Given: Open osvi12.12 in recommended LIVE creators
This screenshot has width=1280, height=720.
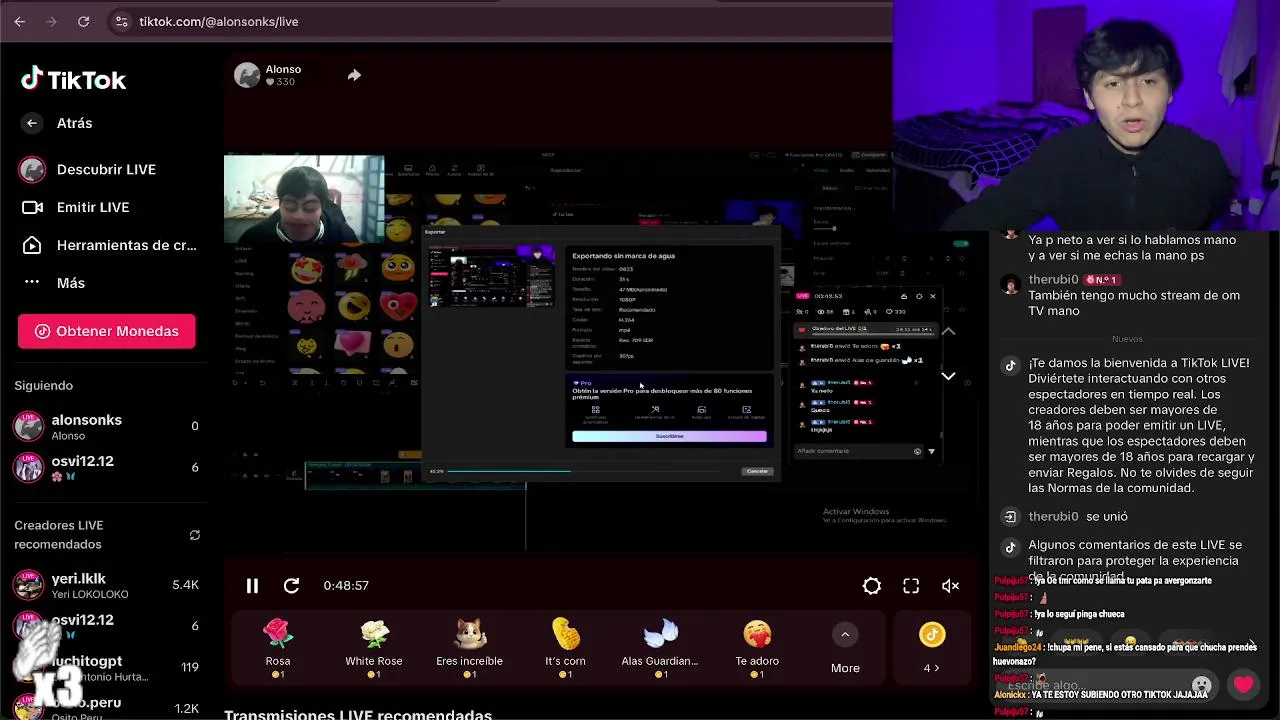Looking at the screenshot, I should point(105,627).
